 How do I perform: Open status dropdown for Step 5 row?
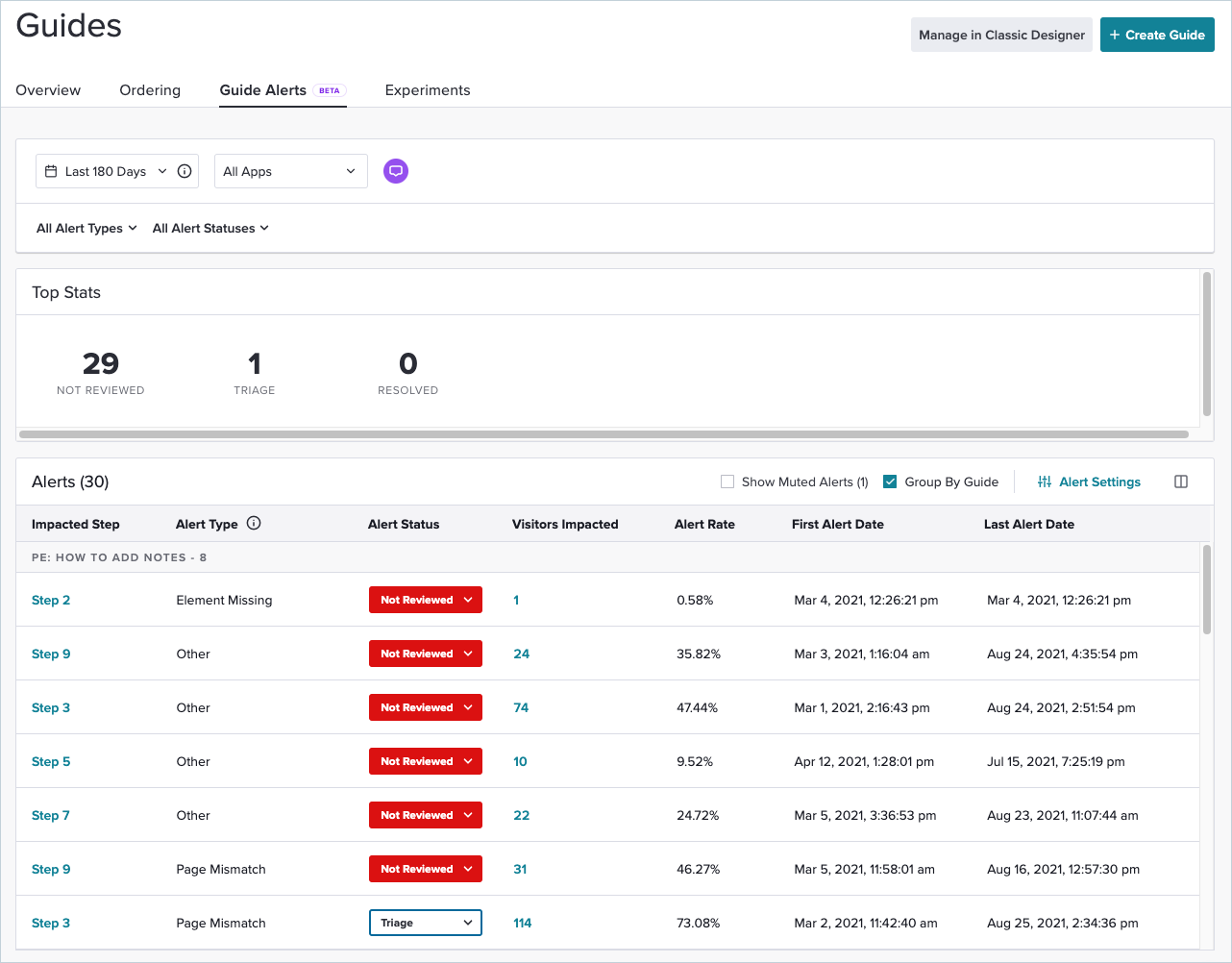426,761
